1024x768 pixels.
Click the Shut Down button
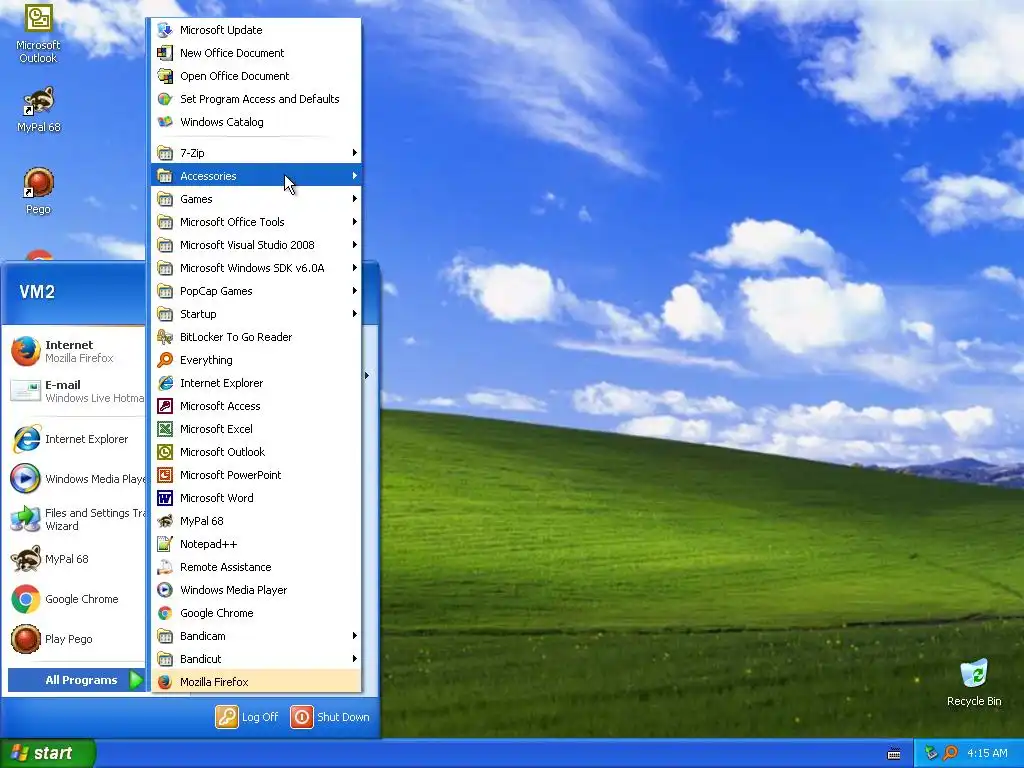pos(330,717)
